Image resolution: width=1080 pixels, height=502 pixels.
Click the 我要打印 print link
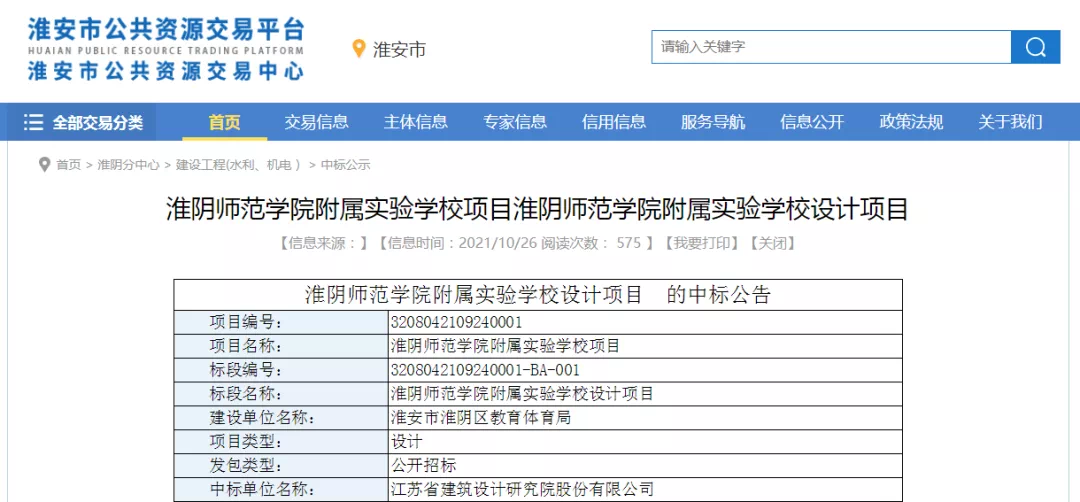[702, 243]
